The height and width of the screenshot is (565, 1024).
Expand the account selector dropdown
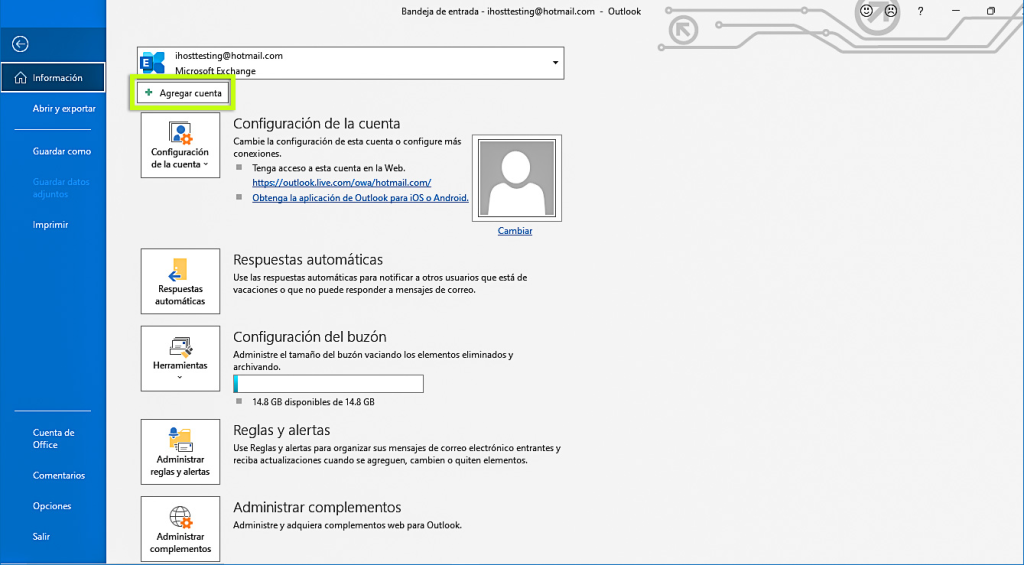[555, 63]
